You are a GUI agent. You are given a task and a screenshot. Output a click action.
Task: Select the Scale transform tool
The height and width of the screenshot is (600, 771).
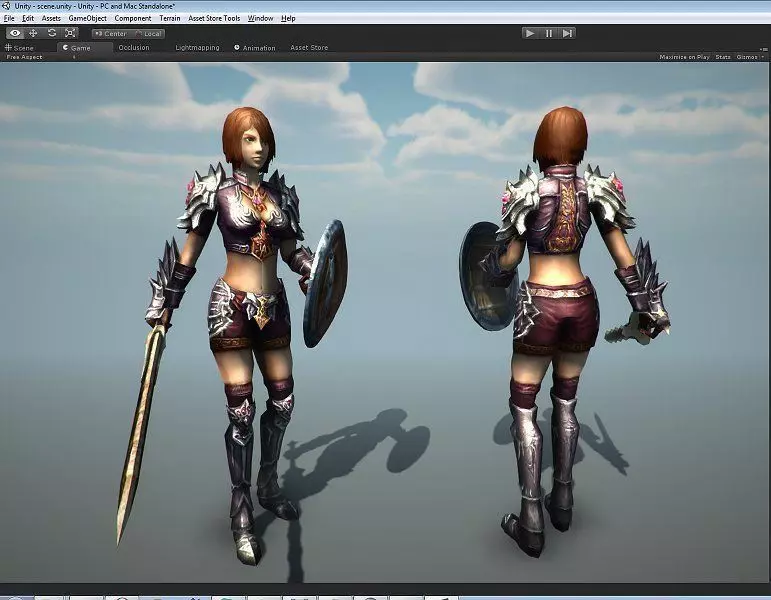point(70,33)
